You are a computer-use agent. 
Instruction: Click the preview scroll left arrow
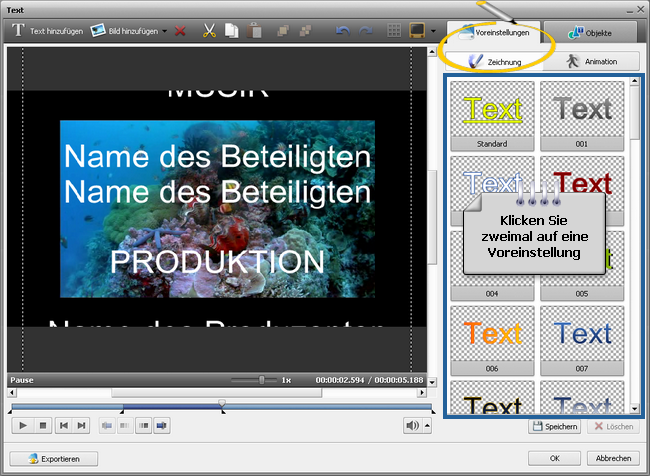[12, 392]
